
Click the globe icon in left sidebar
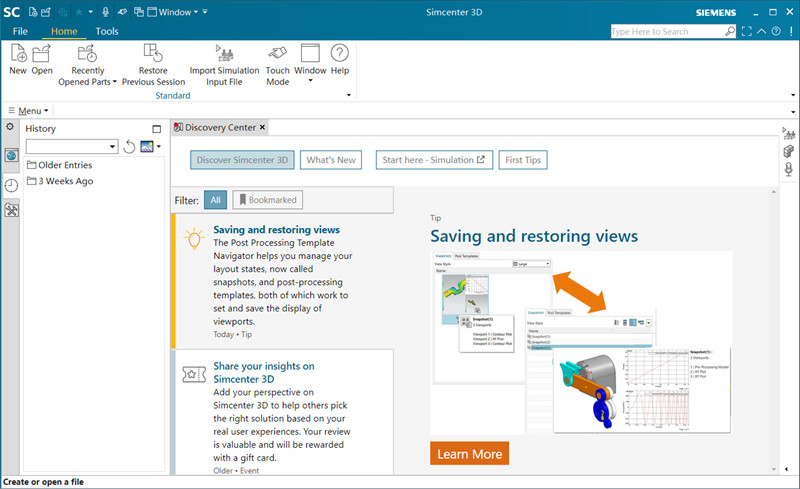click(11, 155)
